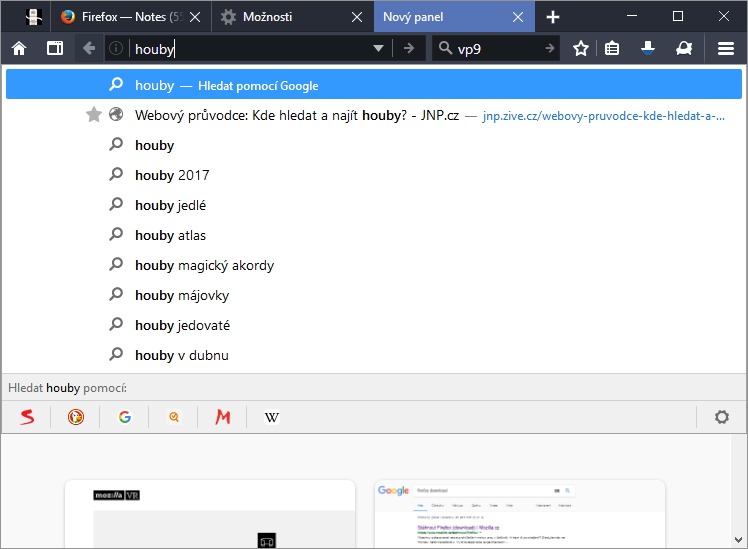Screen dimensions: 748x549
Task: Show site info icon in address bar
Action: (x=116, y=48)
